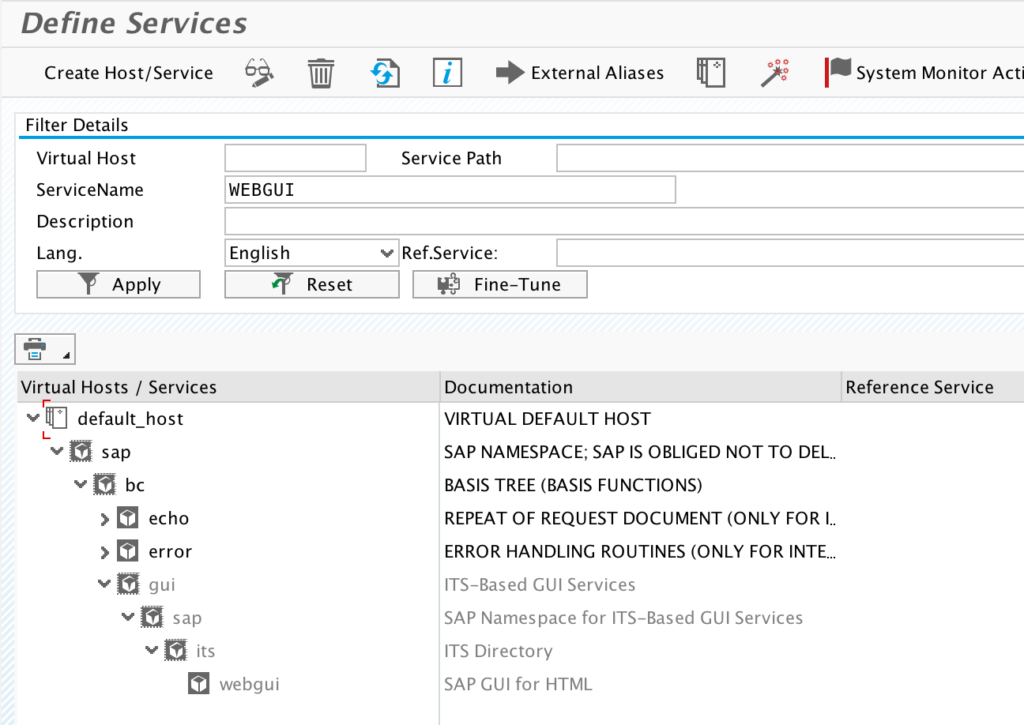Screen dimensions: 1024x725
Task: Click inside the ServiceName input field
Action: [450, 189]
